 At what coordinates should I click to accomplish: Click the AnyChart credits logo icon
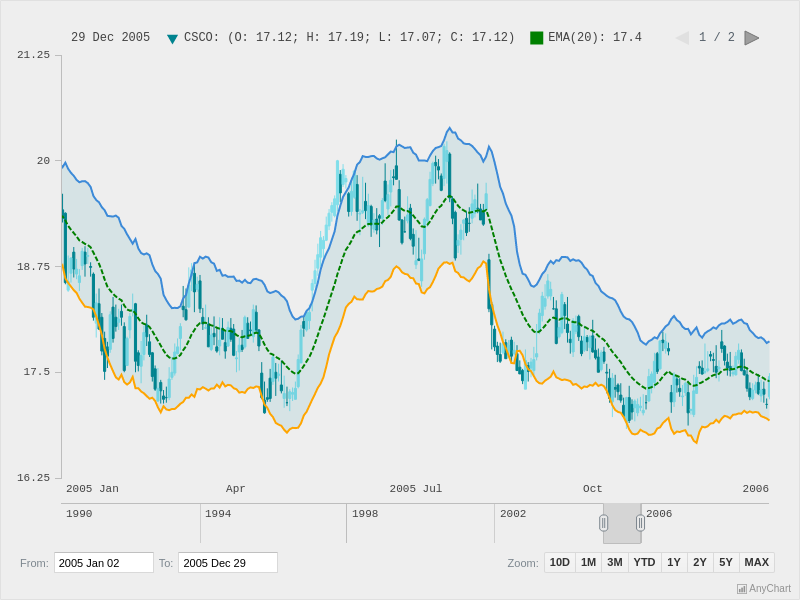742,589
